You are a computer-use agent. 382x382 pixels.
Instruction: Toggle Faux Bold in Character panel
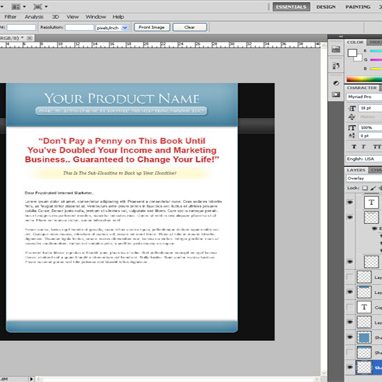(354, 147)
